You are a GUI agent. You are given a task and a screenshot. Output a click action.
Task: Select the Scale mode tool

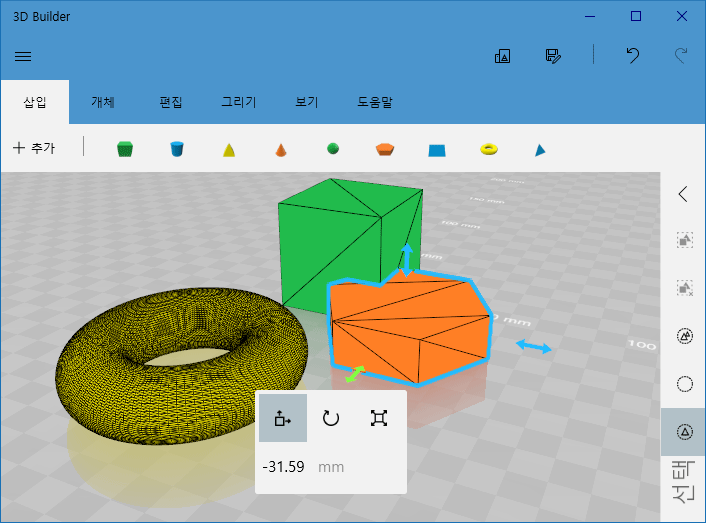click(x=379, y=418)
